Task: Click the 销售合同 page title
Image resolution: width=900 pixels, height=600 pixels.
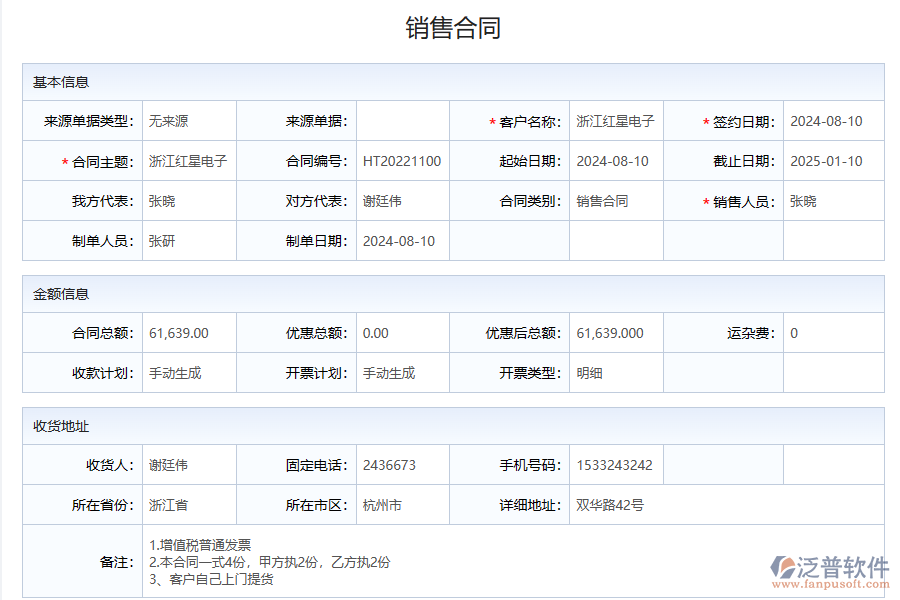Action: 450,28
